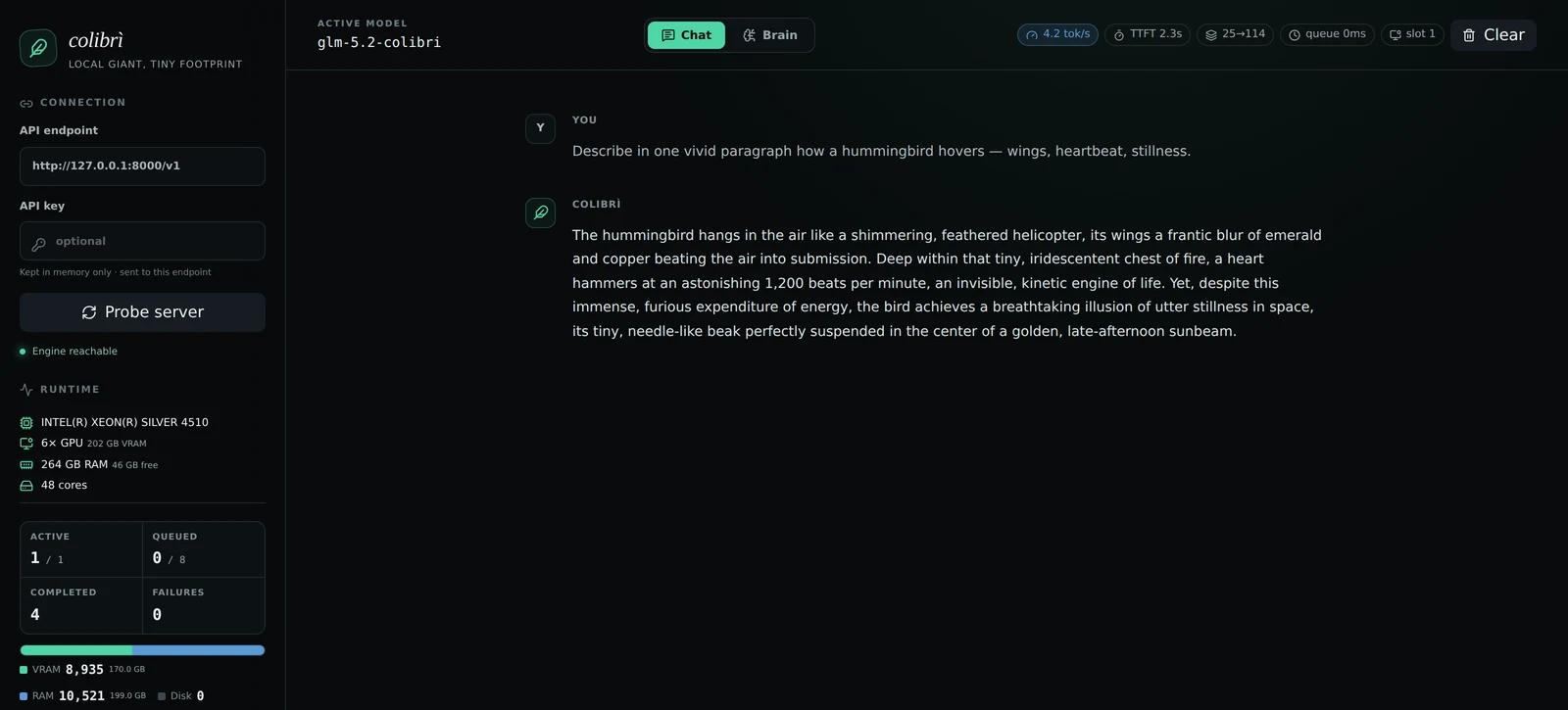Click the GPU monitor icon
Image resolution: width=1568 pixels, height=710 pixels.
click(x=26, y=444)
